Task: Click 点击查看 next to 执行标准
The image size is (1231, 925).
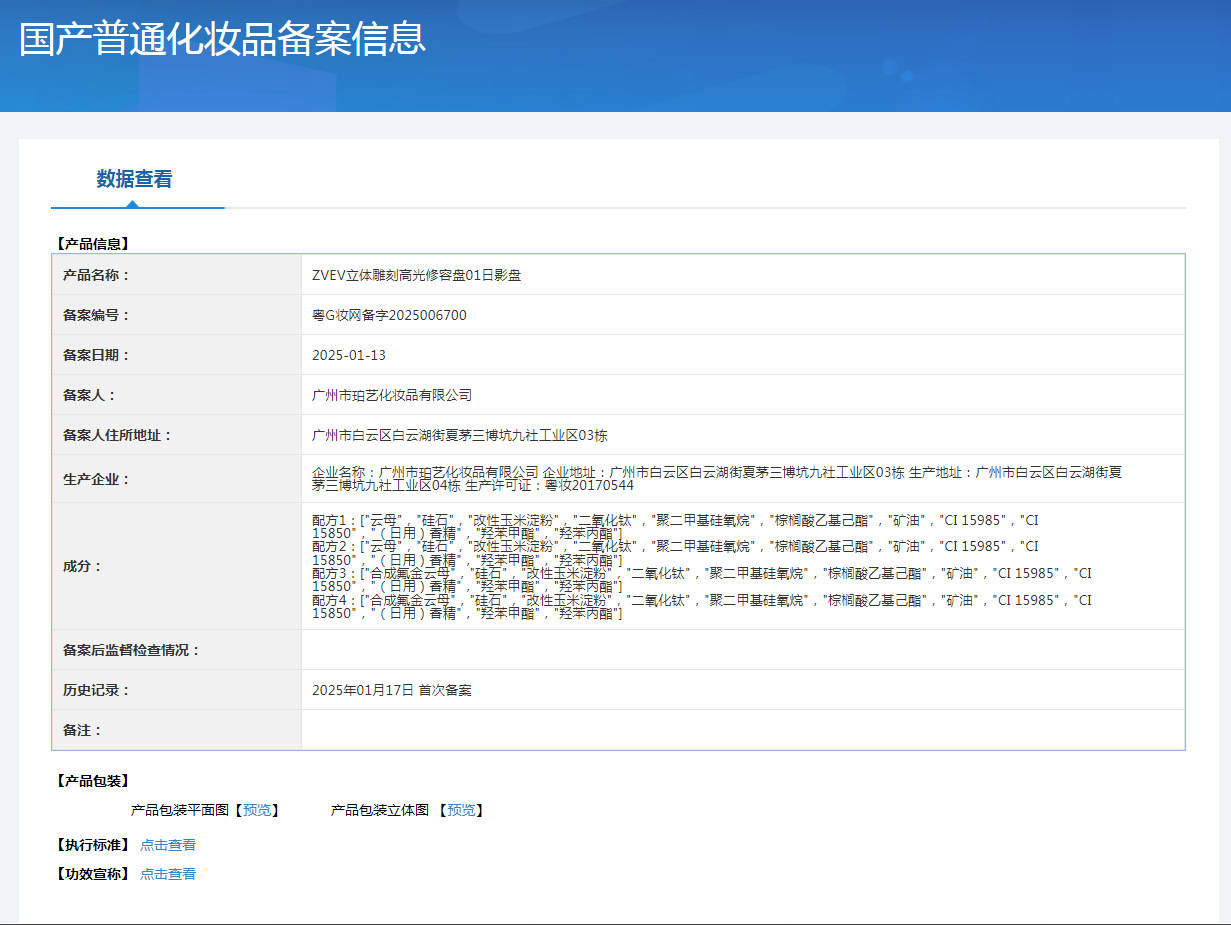Action: (x=168, y=845)
